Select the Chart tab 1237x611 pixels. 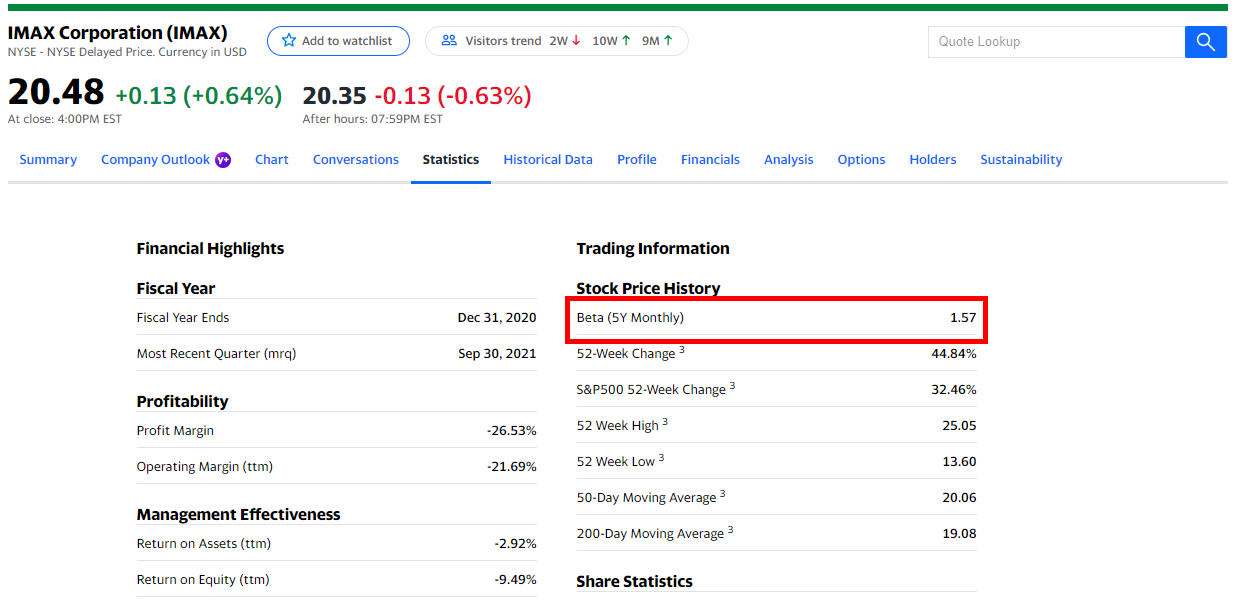(271, 160)
